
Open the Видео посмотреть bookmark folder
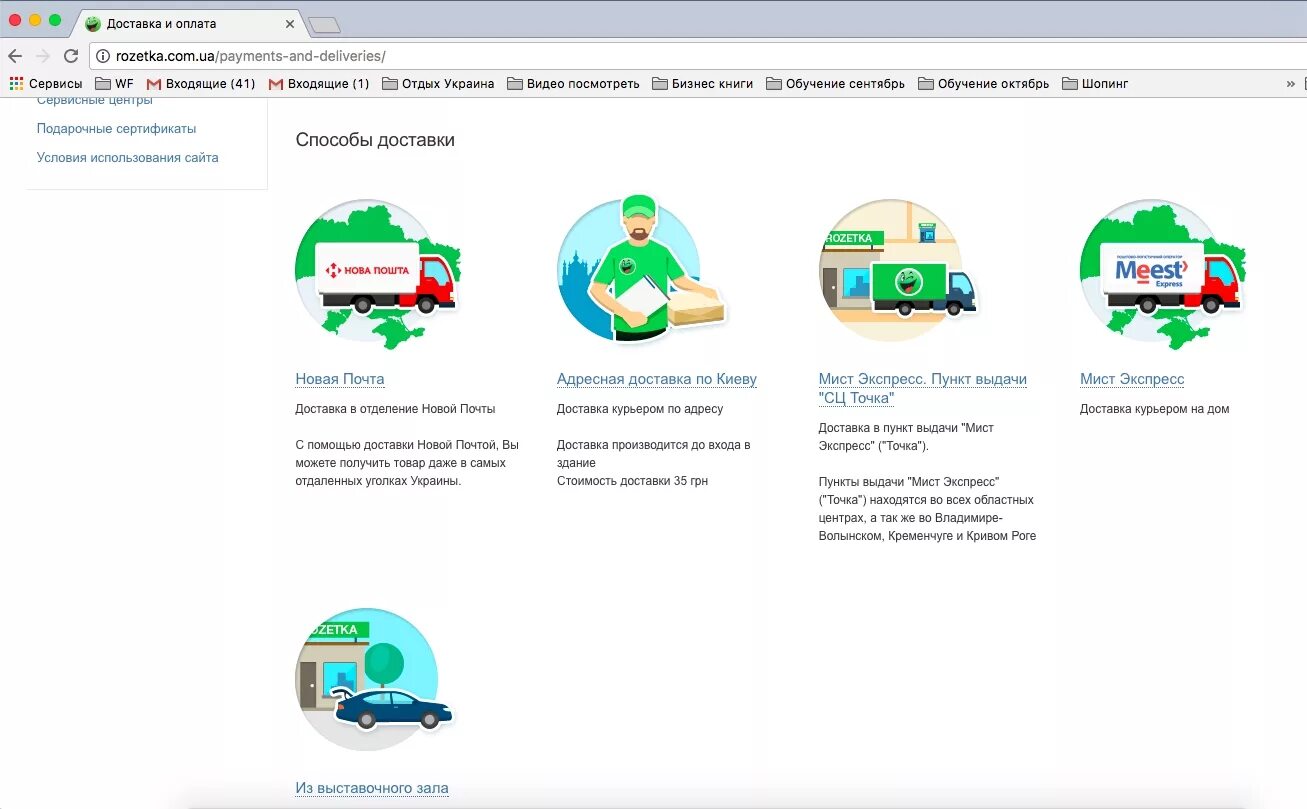coord(573,84)
